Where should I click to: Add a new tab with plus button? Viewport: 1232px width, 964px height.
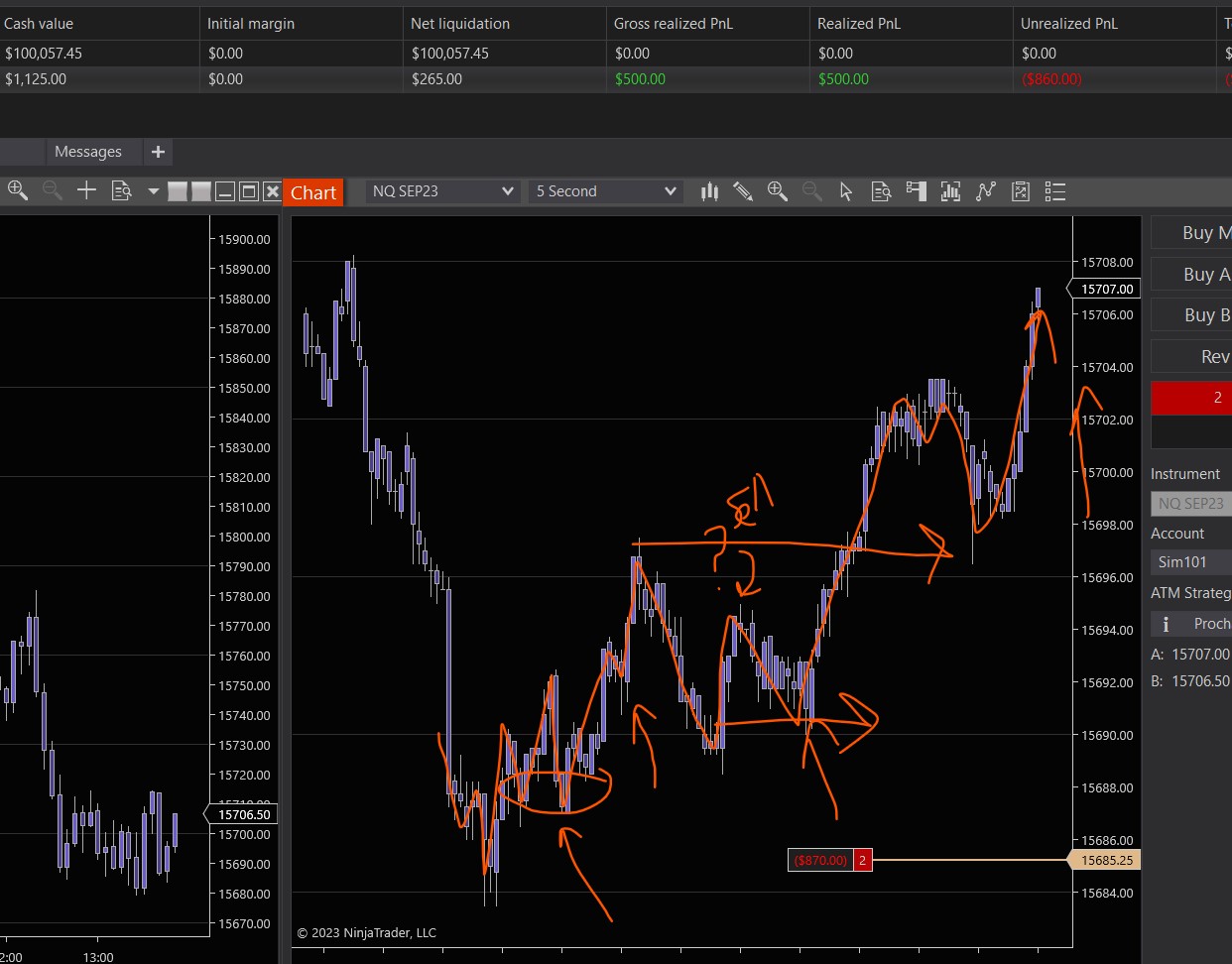pos(158,152)
